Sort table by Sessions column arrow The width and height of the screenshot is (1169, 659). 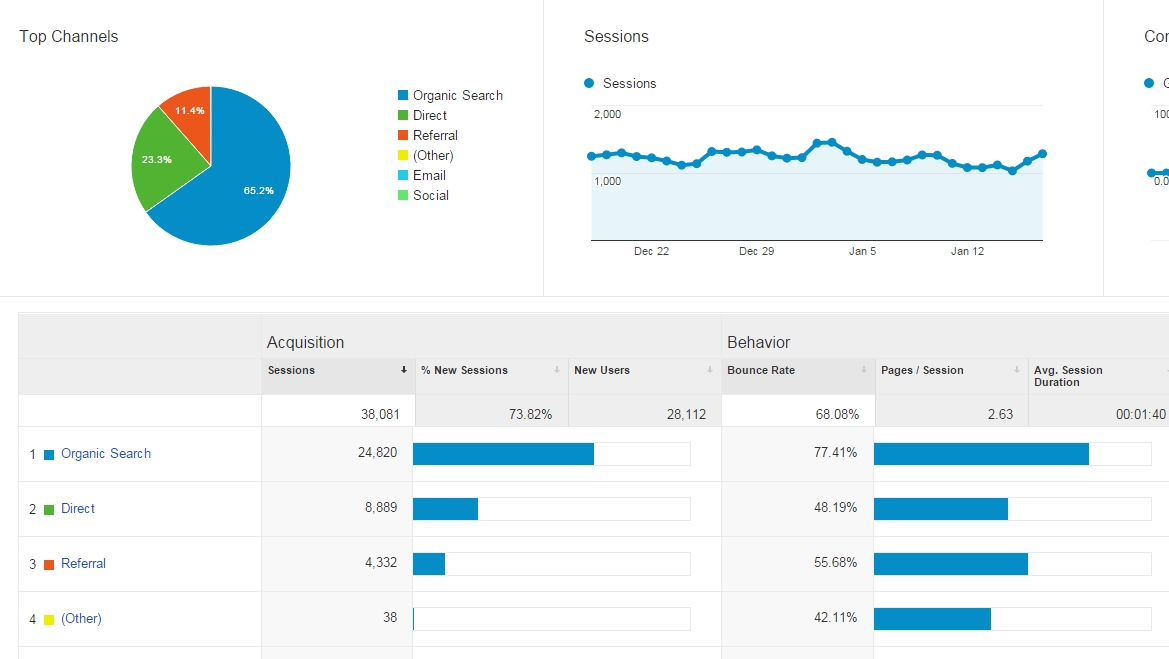click(404, 370)
